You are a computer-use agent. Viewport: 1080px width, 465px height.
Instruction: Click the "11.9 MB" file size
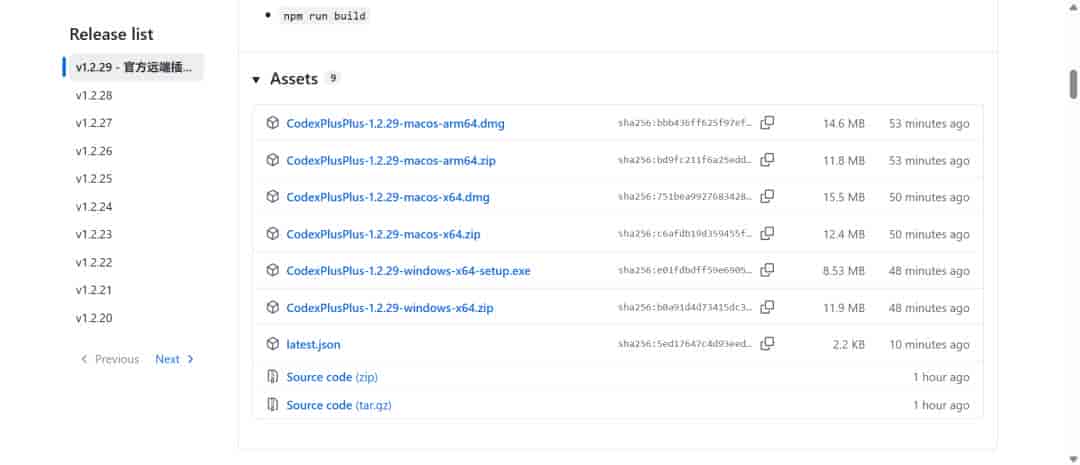[844, 308]
